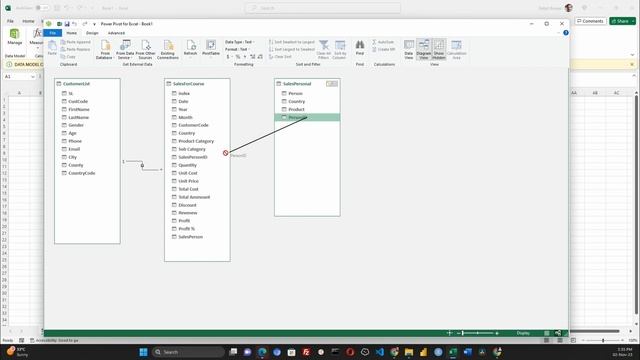
Task: Open the Existing Connections dialog
Action: coord(168,49)
